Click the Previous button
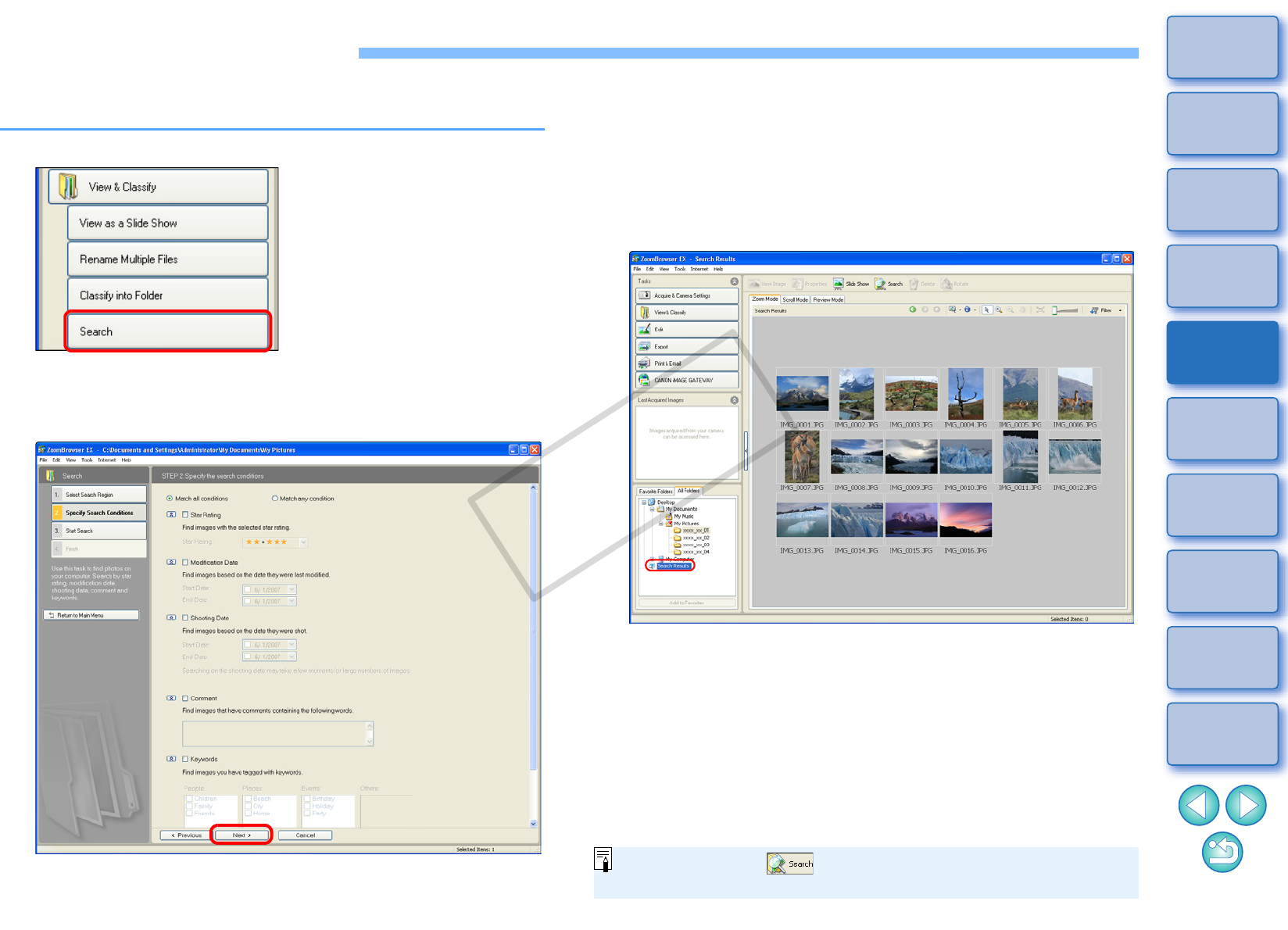 coord(187,835)
